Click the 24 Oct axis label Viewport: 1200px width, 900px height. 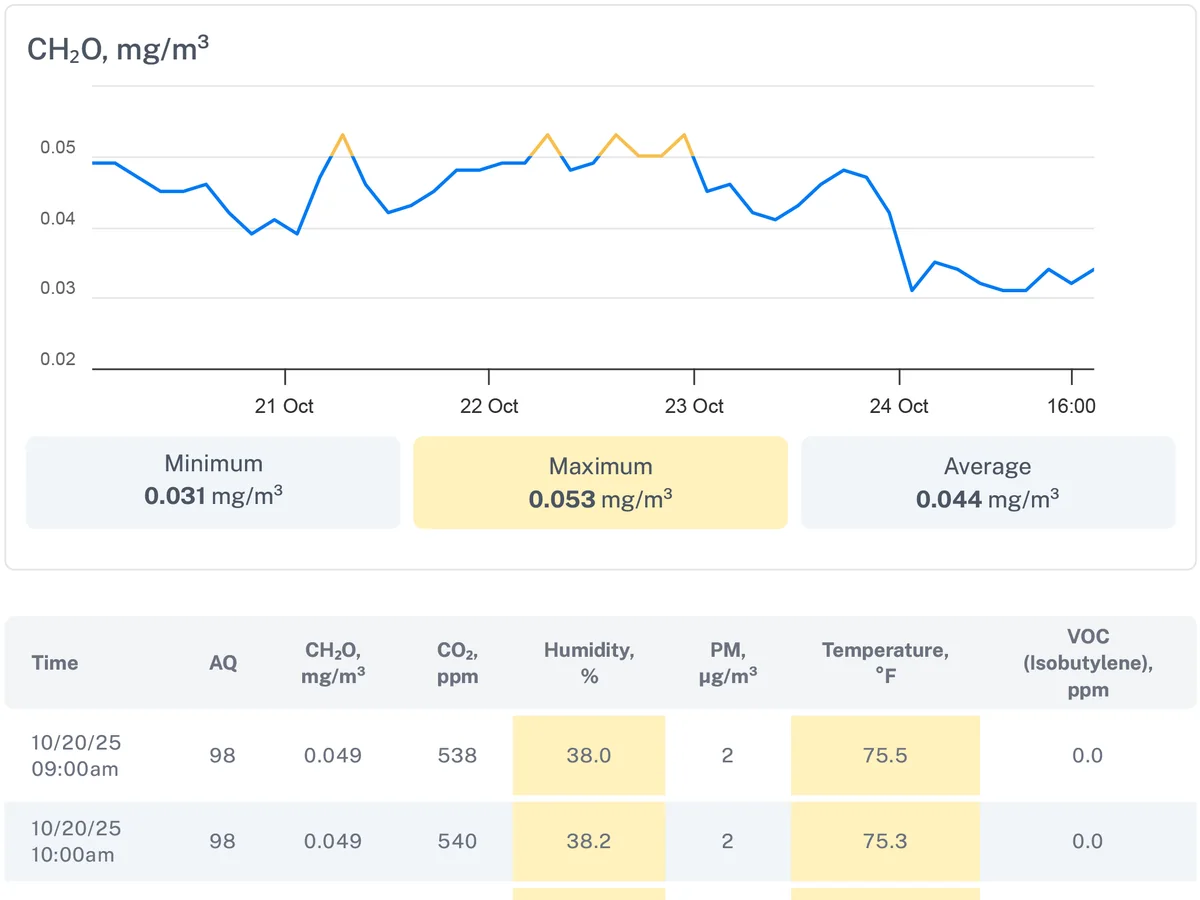coord(899,406)
